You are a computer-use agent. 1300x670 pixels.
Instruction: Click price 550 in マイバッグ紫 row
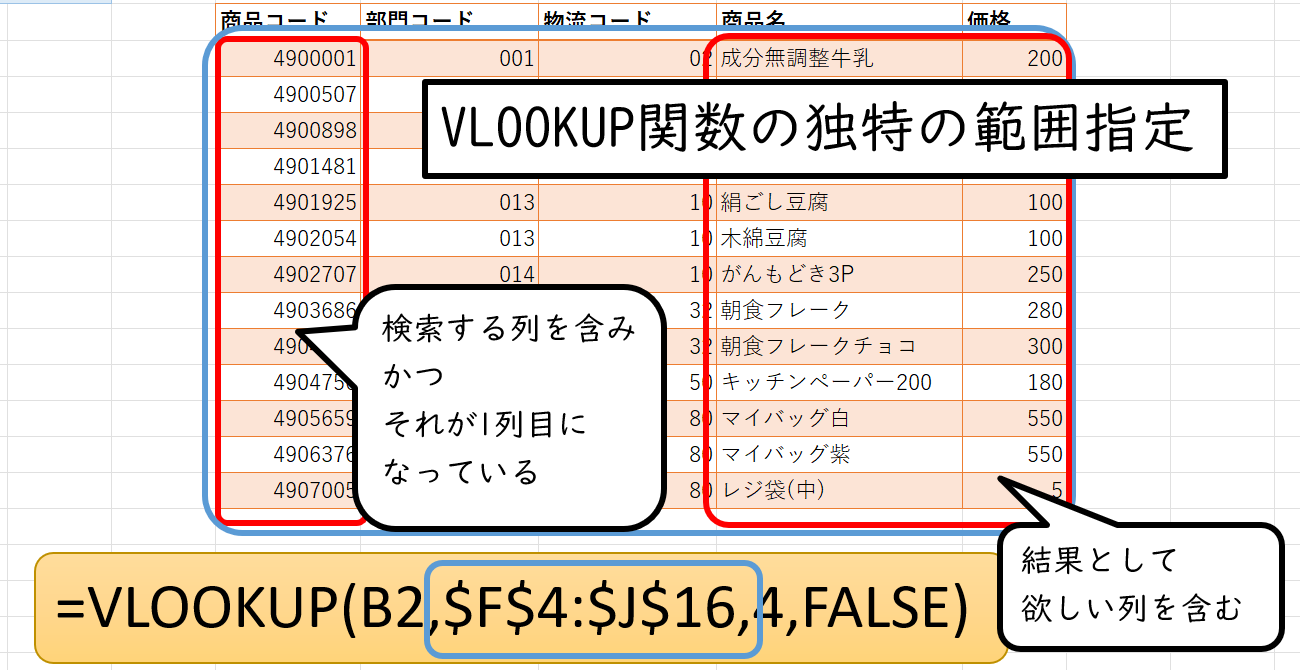(x=1014, y=454)
